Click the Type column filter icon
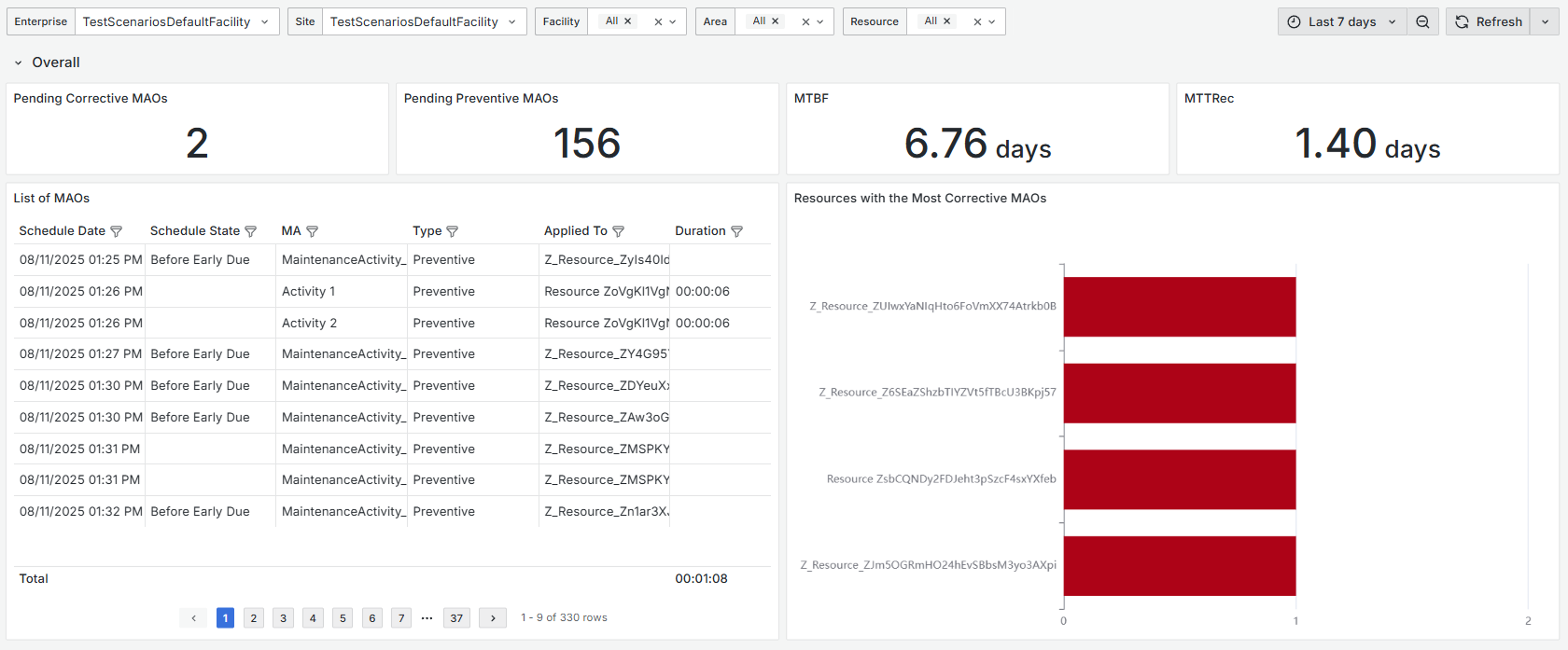 (452, 231)
